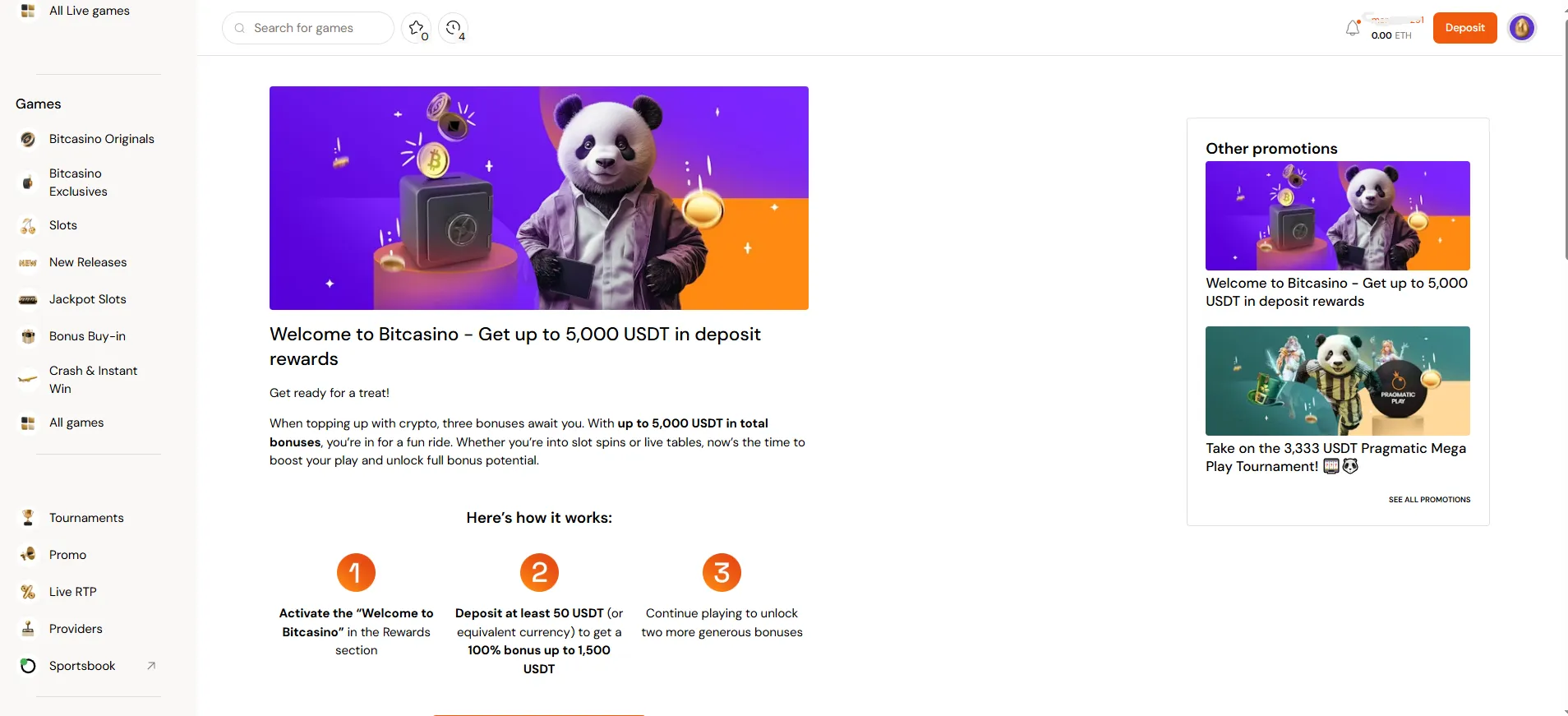Click the Tournaments trophy icon

28,518
